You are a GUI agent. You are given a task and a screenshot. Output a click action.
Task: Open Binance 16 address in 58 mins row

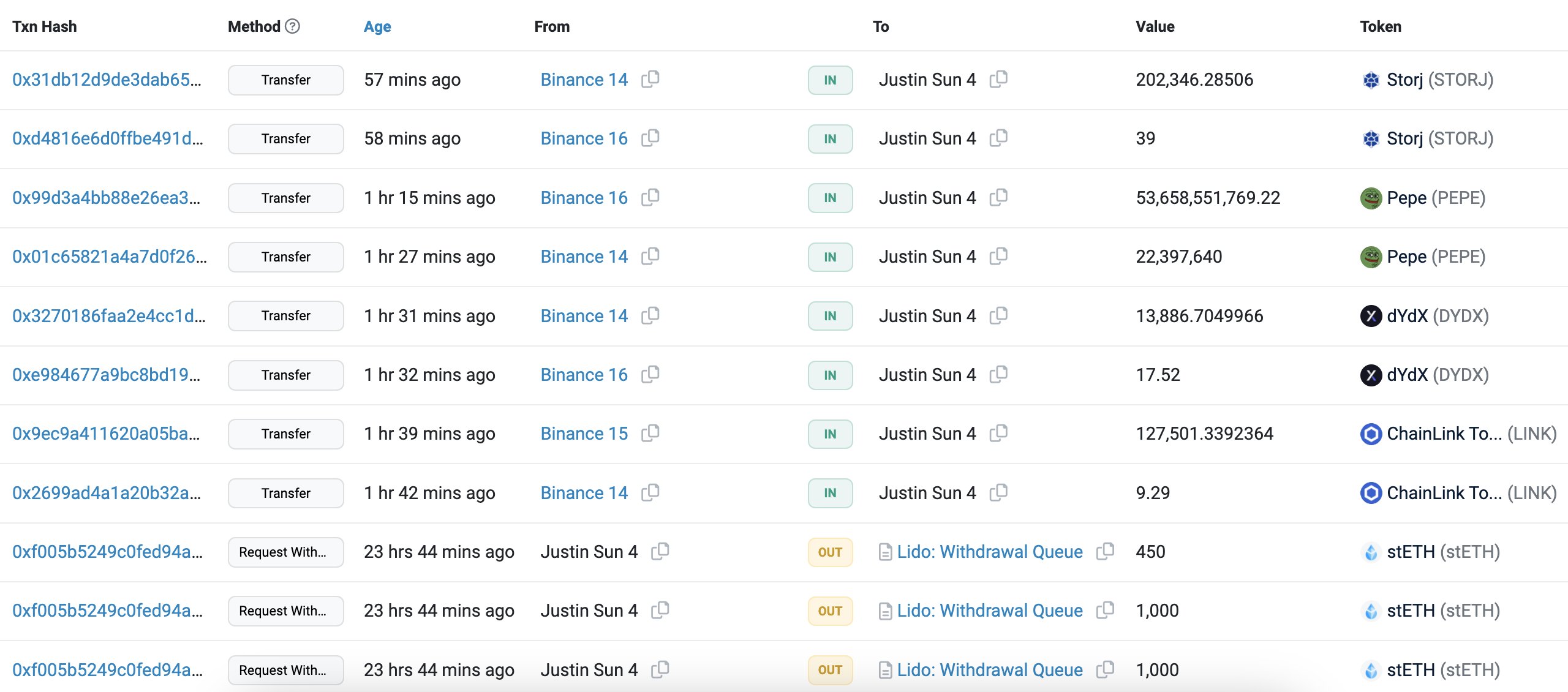pos(584,138)
